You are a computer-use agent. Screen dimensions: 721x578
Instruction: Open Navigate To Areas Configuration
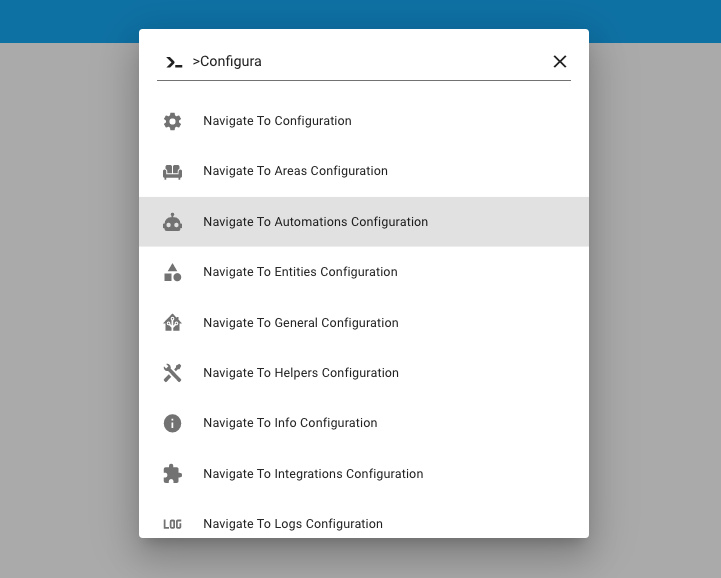295,171
